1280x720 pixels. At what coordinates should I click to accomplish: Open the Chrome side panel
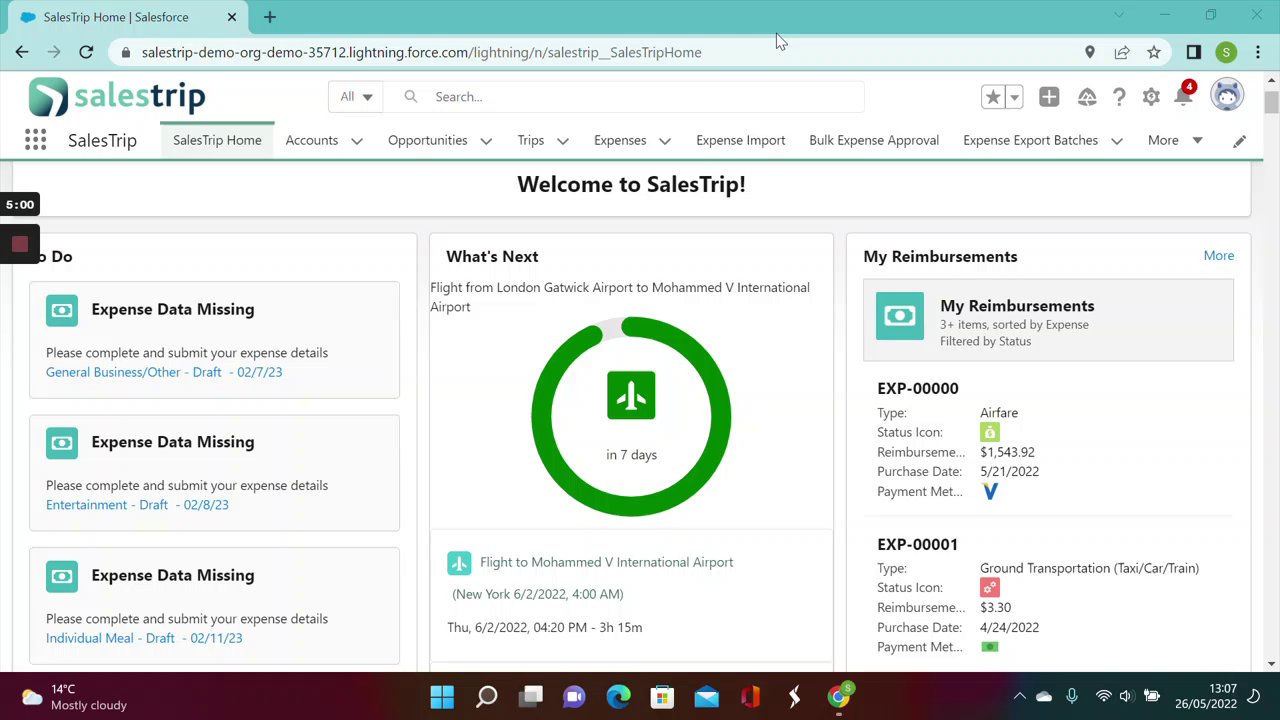[1193, 52]
